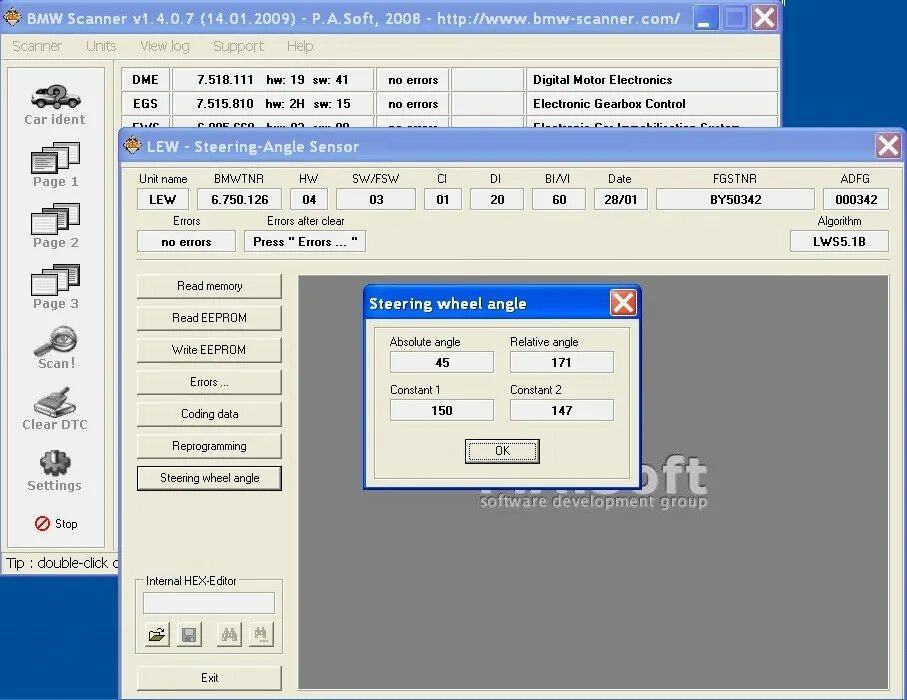
Task: Click the LEW window title logo
Action: point(132,145)
